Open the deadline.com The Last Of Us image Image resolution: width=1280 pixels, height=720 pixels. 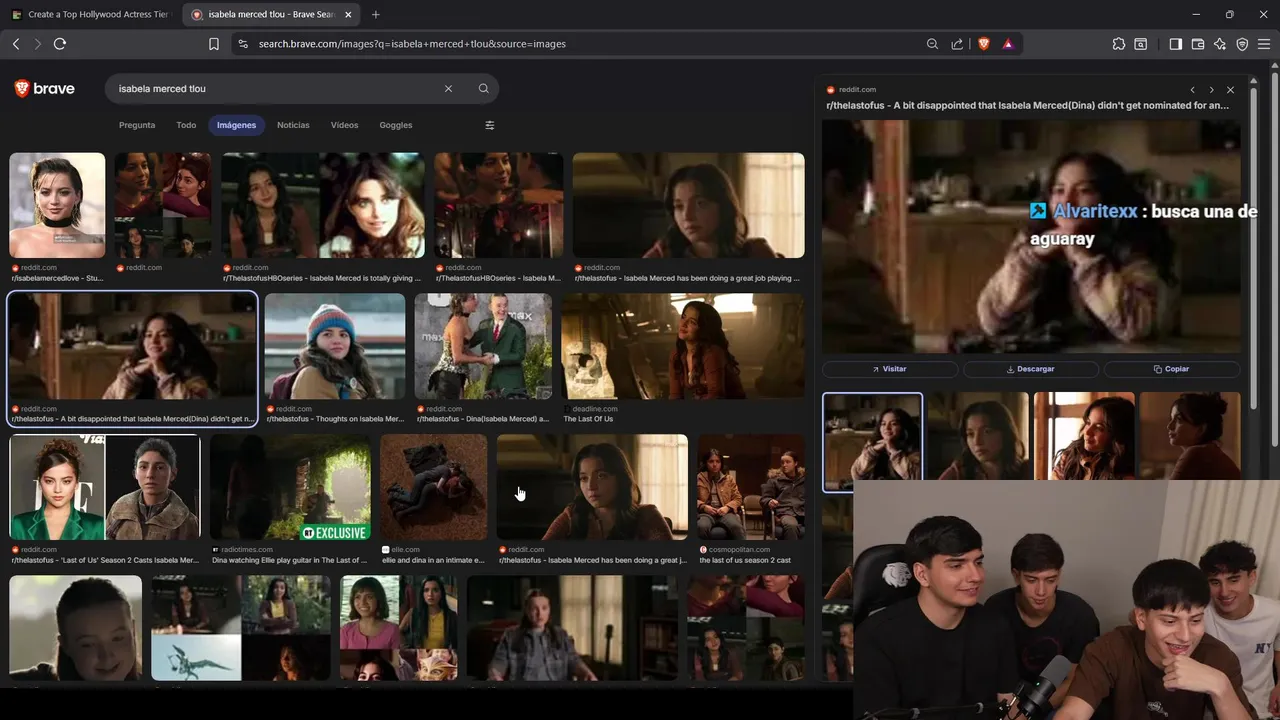point(683,346)
